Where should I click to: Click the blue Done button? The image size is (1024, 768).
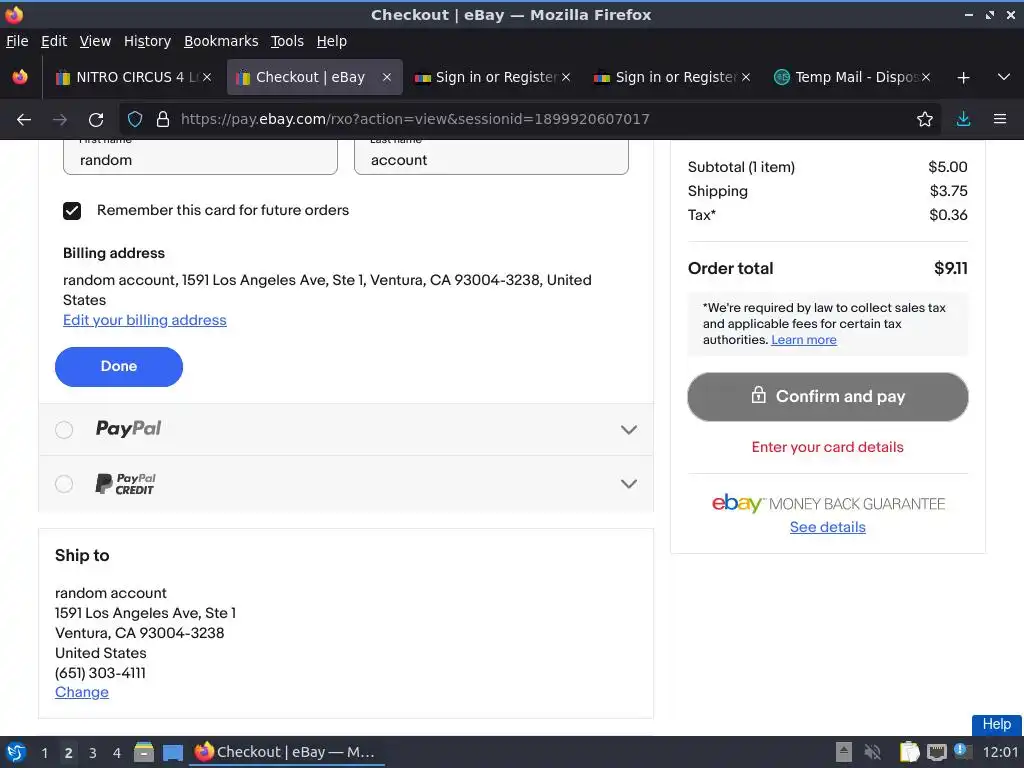119,366
